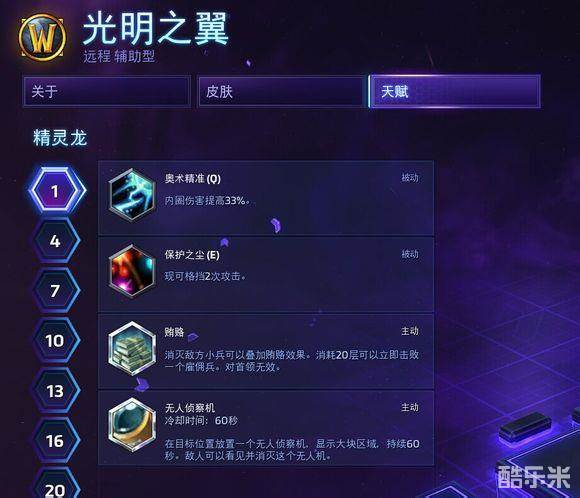View the level 10 talent tier

(x=56, y=341)
